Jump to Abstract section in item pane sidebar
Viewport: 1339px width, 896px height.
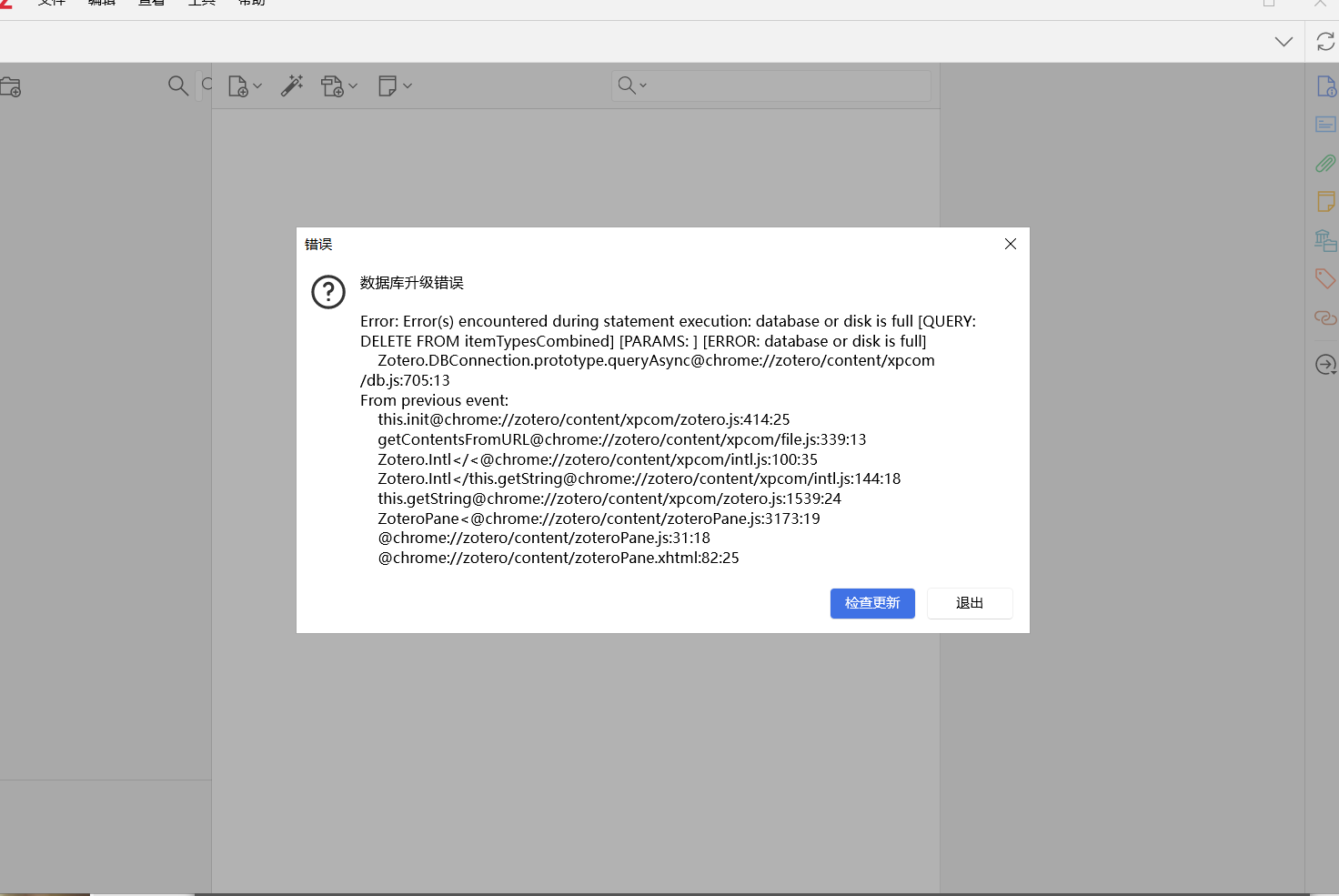click(1325, 125)
